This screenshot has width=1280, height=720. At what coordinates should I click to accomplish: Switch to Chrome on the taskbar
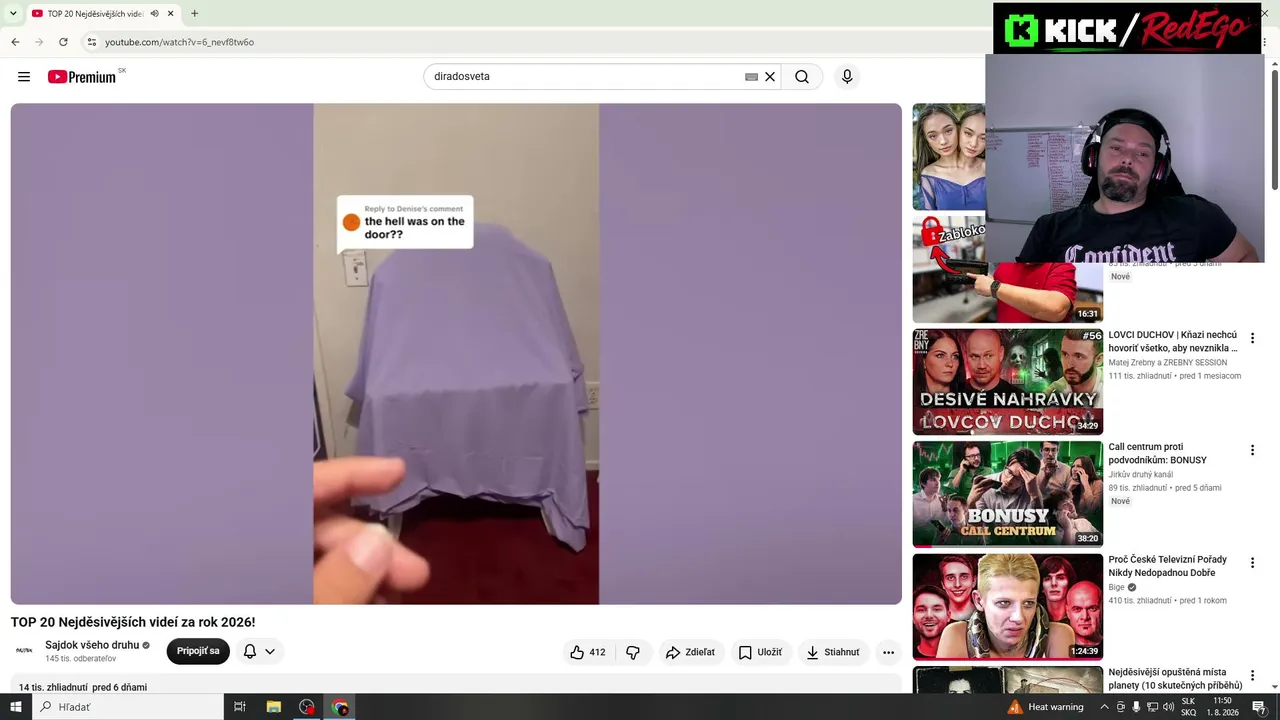point(340,707)
